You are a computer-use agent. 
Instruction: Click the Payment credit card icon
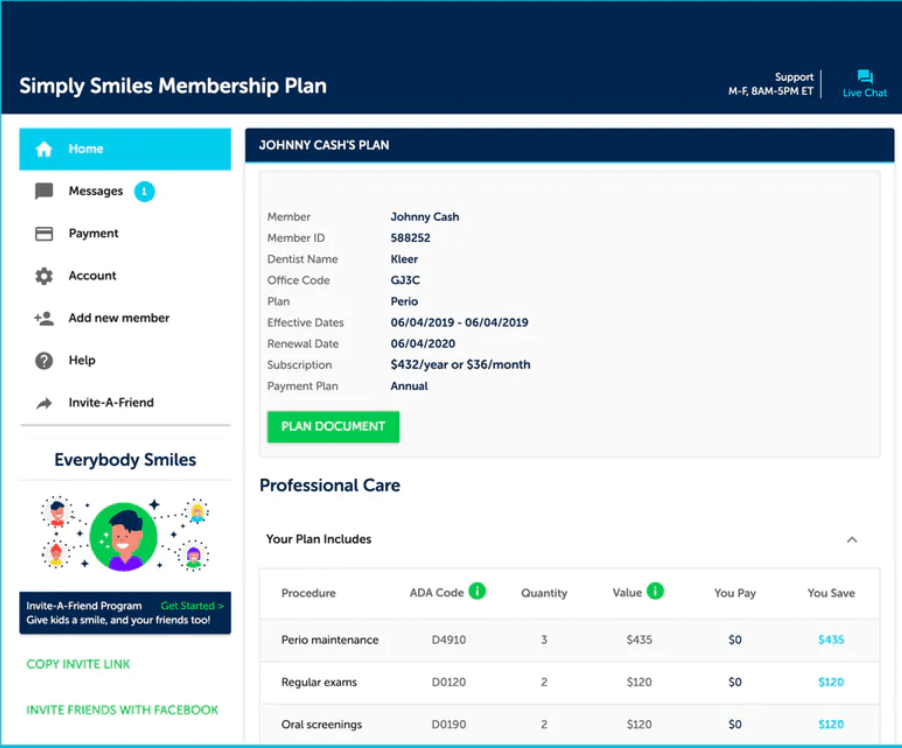[x=44, y=233]
